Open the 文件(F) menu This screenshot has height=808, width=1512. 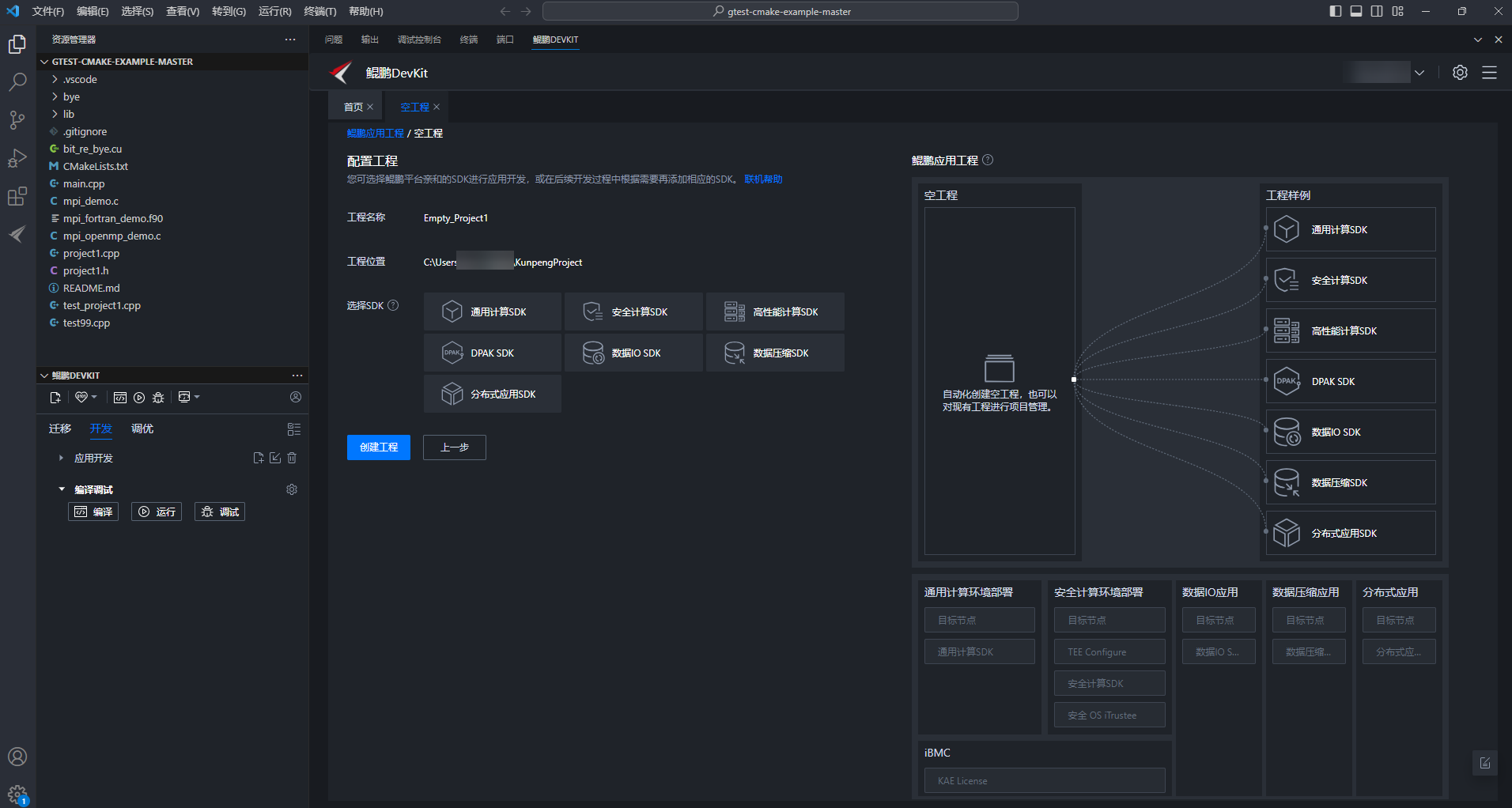[48, 11]
